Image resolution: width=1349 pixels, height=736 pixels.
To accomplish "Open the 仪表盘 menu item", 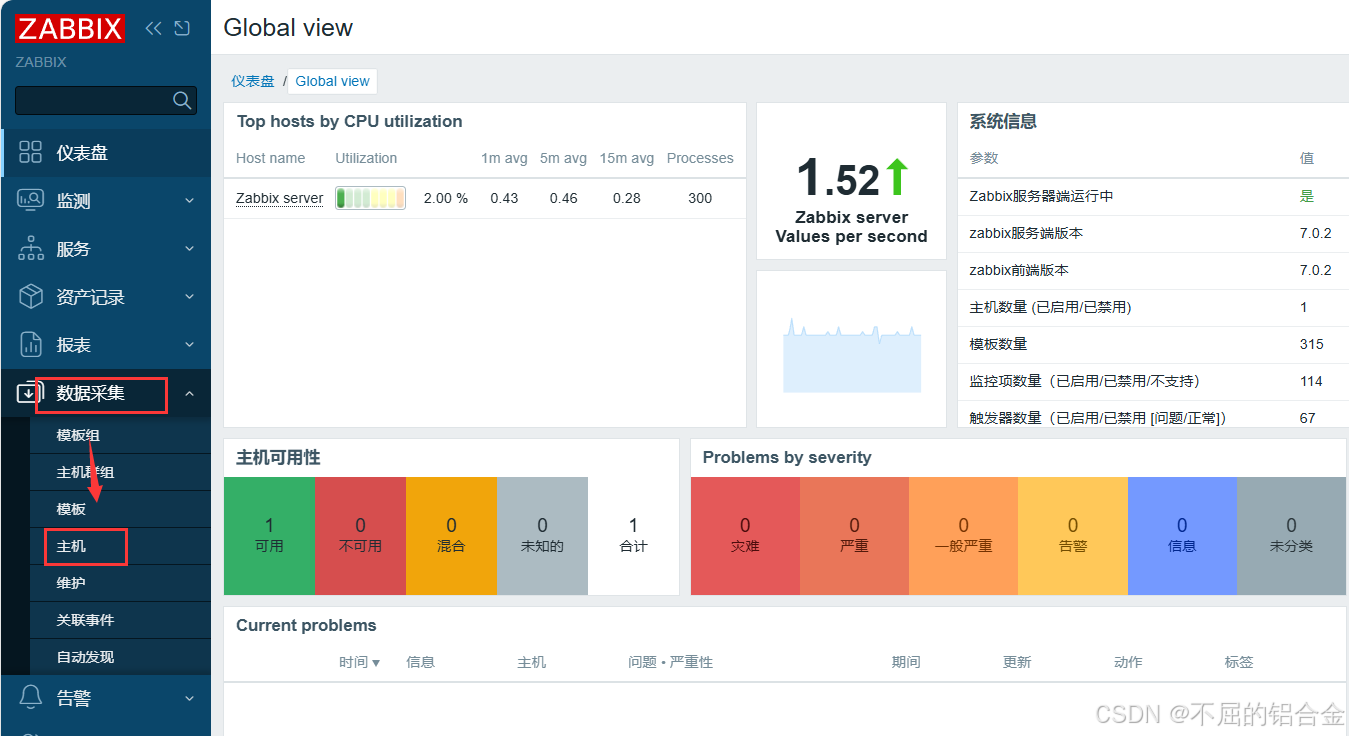I will tap(106, 152).
